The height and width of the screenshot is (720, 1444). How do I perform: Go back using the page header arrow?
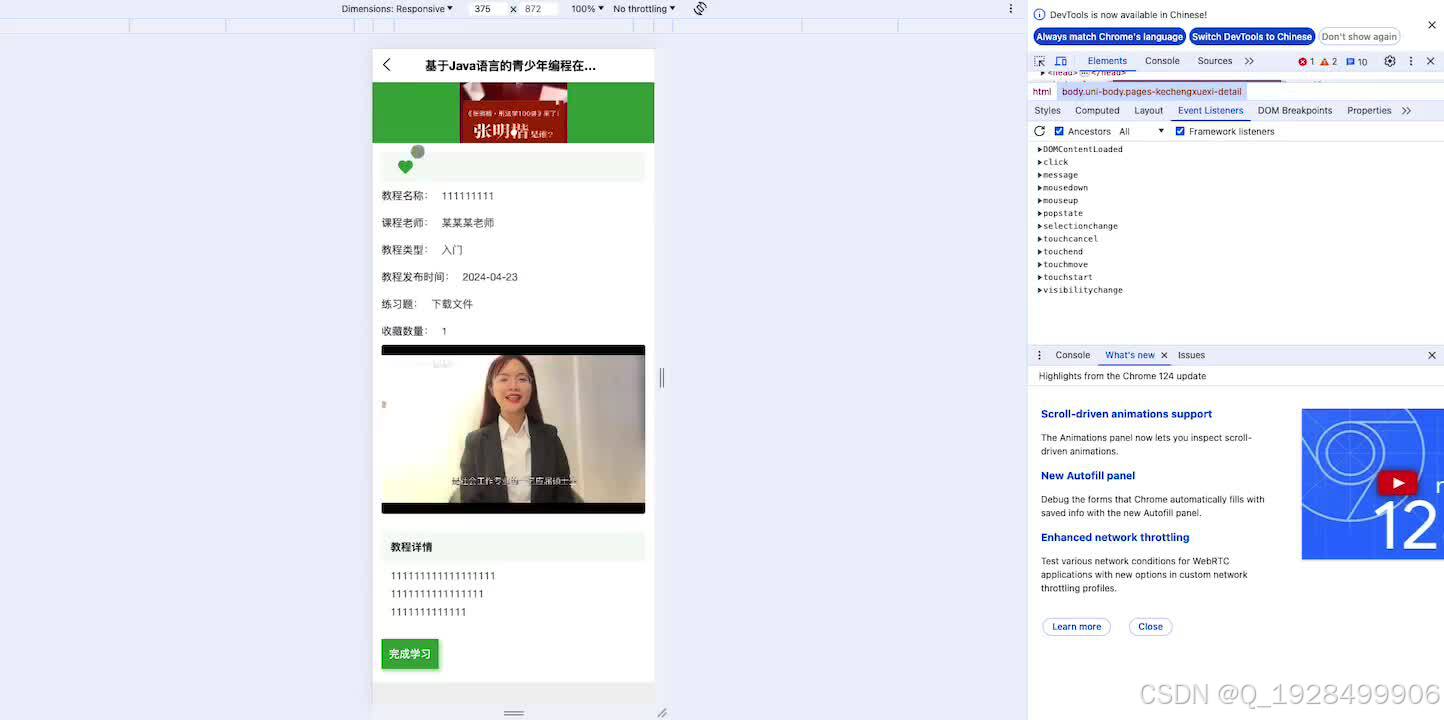(387, 65)
